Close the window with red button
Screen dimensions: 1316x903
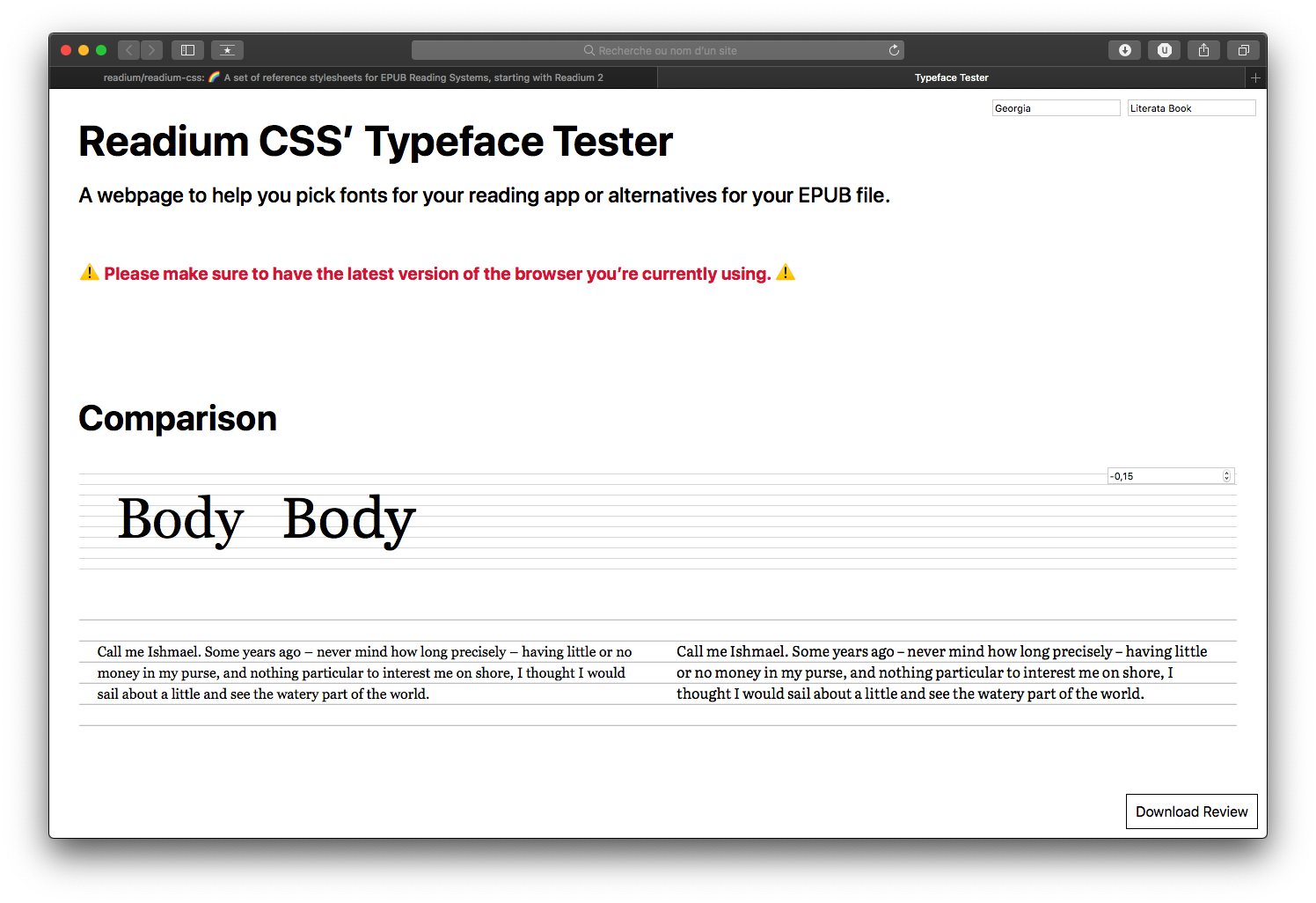[x=66, y=50]
